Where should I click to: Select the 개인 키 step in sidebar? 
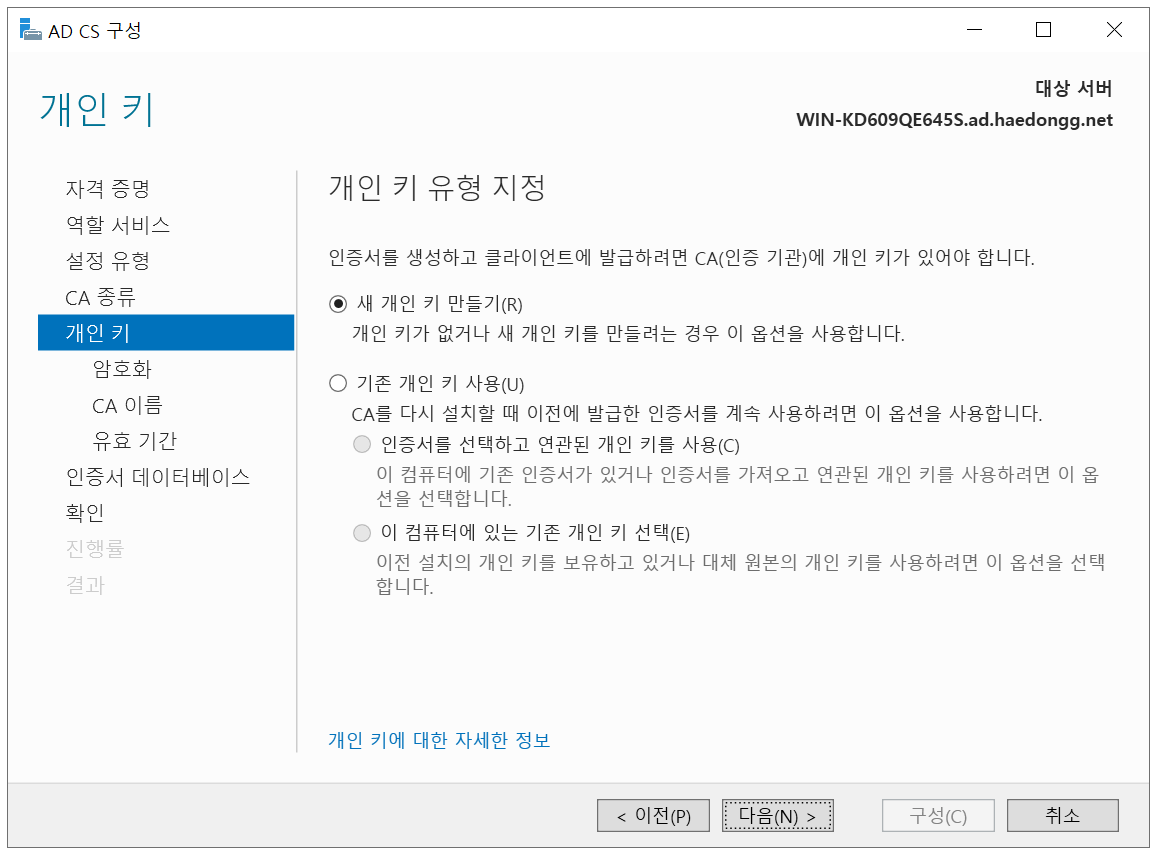point(166,333)
